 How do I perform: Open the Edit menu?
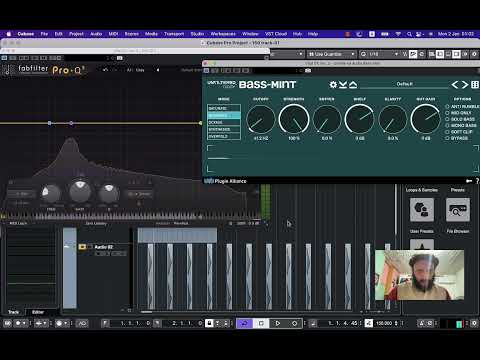tap(59, 34)
